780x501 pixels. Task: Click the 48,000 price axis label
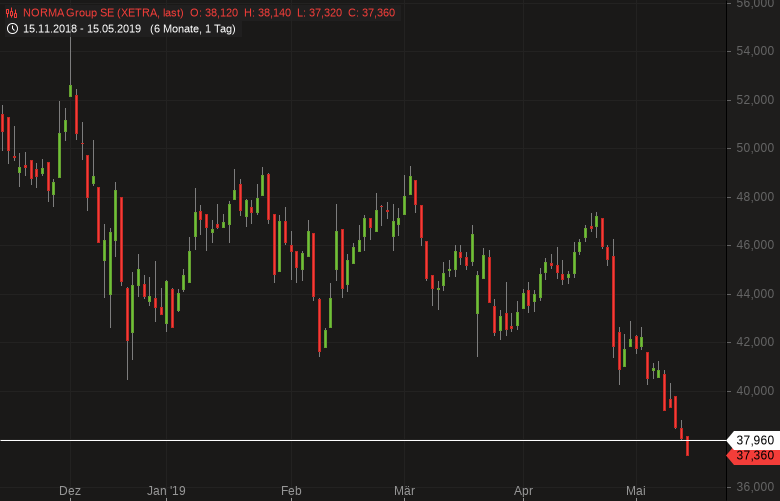coord(755,197)
